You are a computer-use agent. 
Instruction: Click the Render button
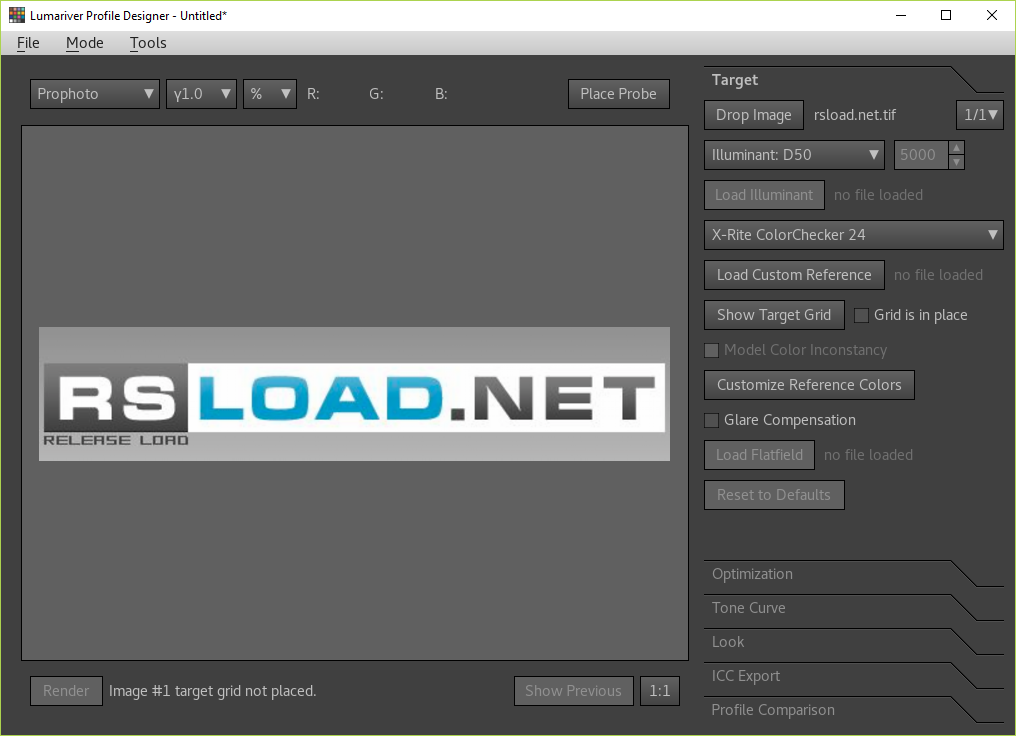66,691
